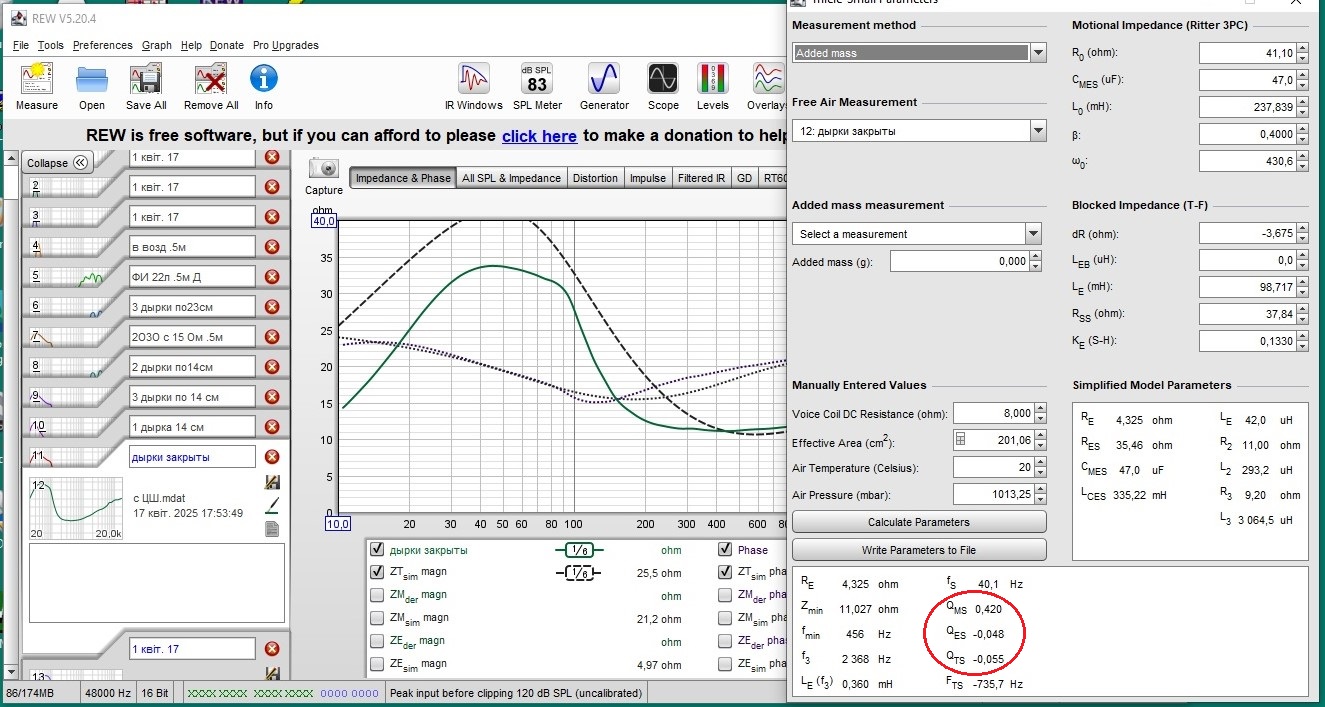Open the Info panel icon
The height and width of the screenshot is (707, 1325).
coord(263,78)
